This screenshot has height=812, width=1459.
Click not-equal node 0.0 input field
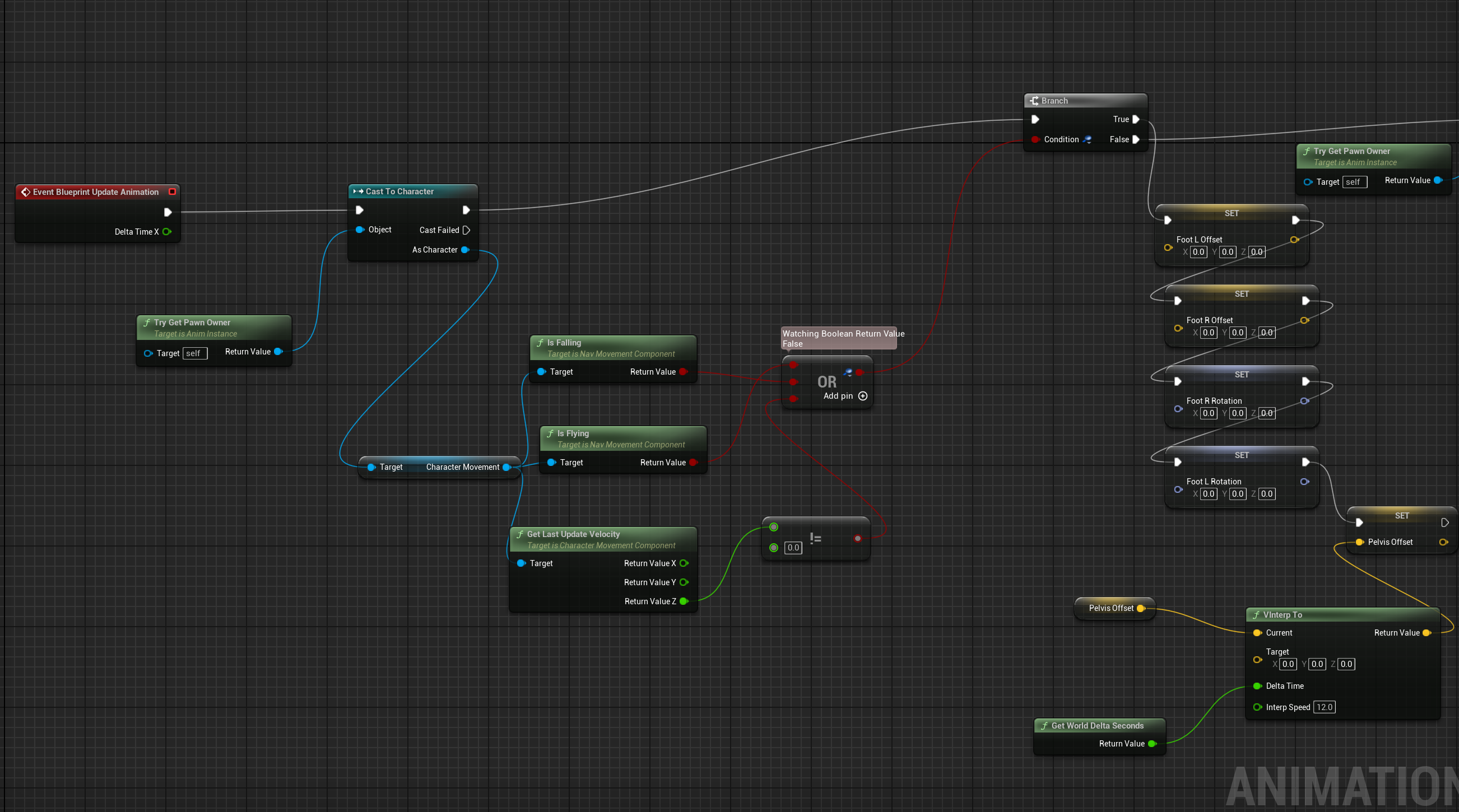[x=793, y=548]
